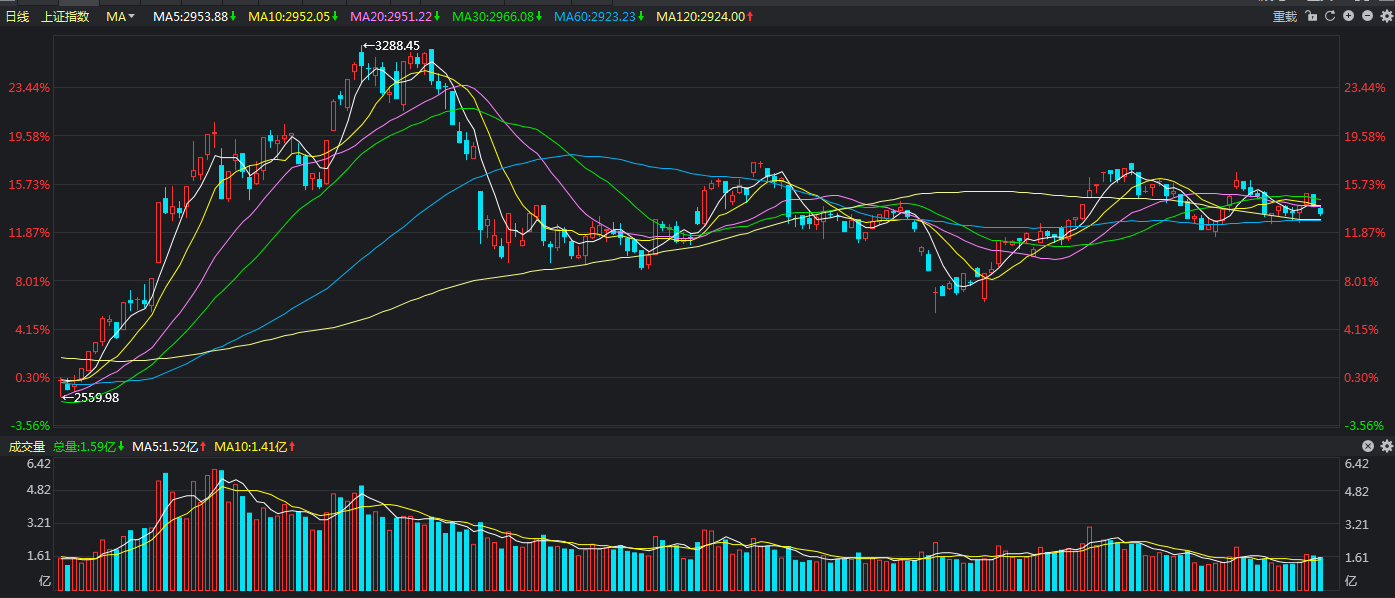Click the left axis 11.87% label
Image resolution: width=1395 pixels, height=598 pixels.
29,233
